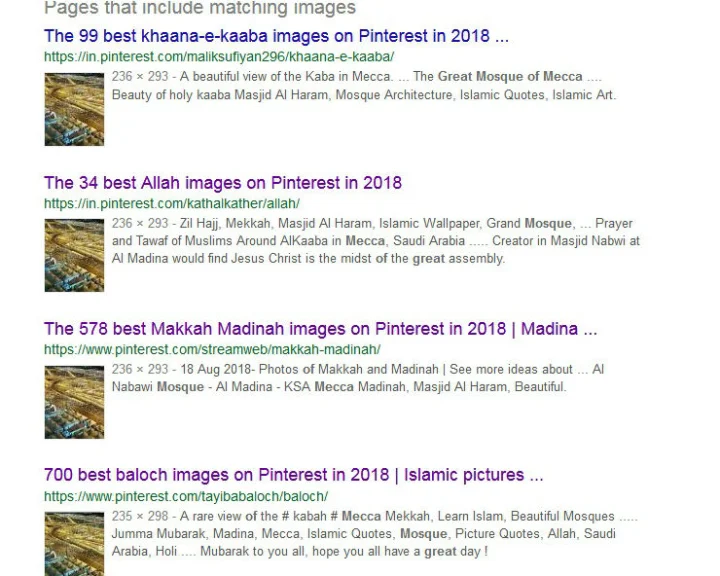Click snippet starting 'Zil Hajj, Mekkah'

pos(376,241)
